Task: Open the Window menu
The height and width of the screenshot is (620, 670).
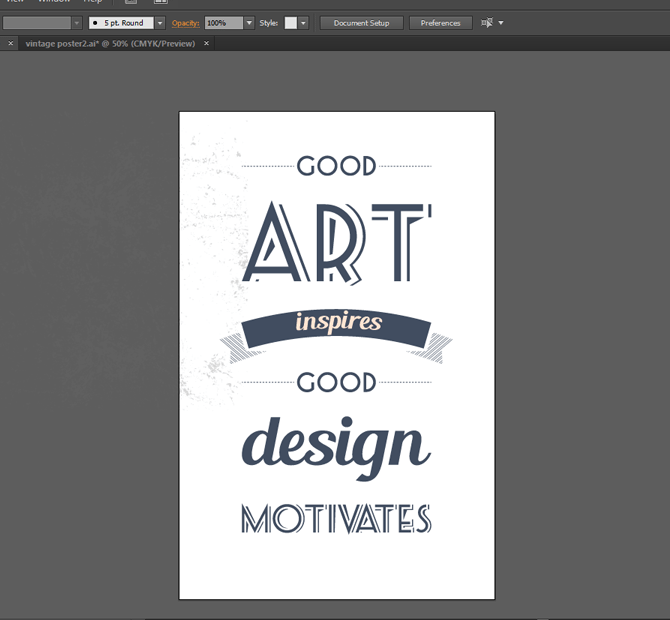Action: pyautogui.click(x=54, y=2)
